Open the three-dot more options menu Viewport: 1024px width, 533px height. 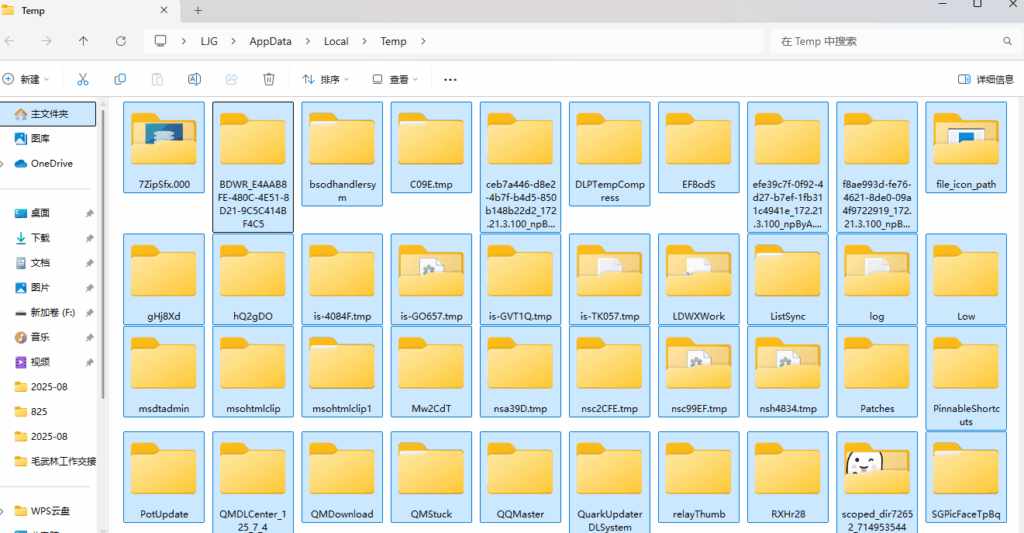[450, 79]
